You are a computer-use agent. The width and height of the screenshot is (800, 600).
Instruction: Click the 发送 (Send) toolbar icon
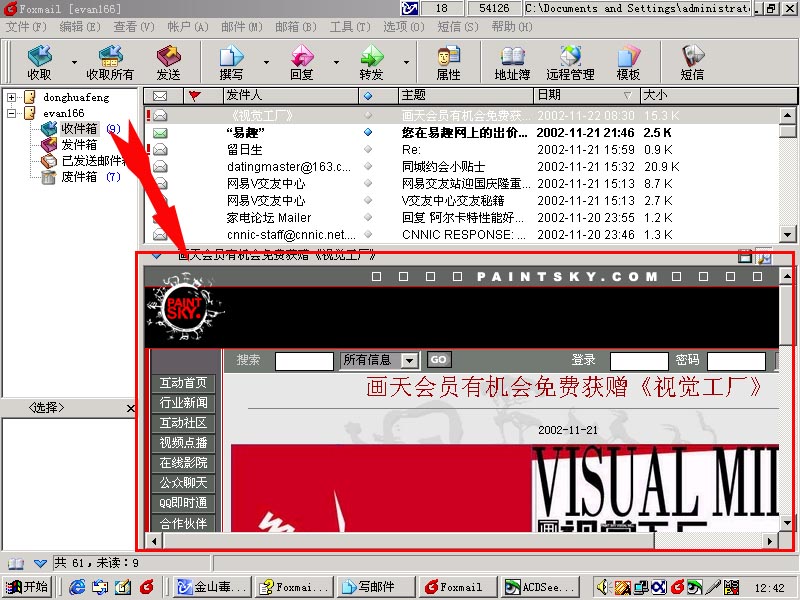point(169,56)
